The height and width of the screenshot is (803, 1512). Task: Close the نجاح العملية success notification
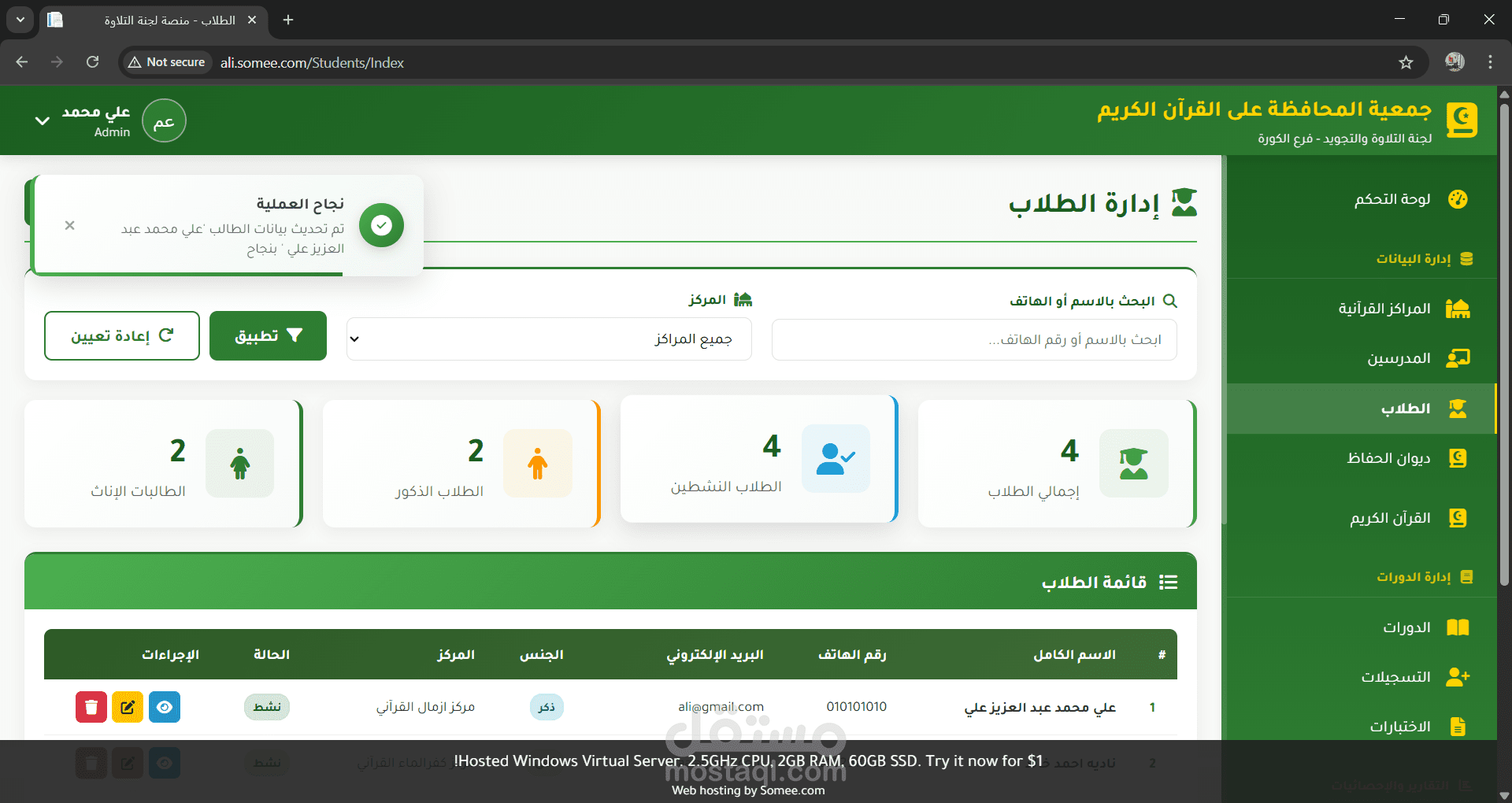tap(70, 225)
